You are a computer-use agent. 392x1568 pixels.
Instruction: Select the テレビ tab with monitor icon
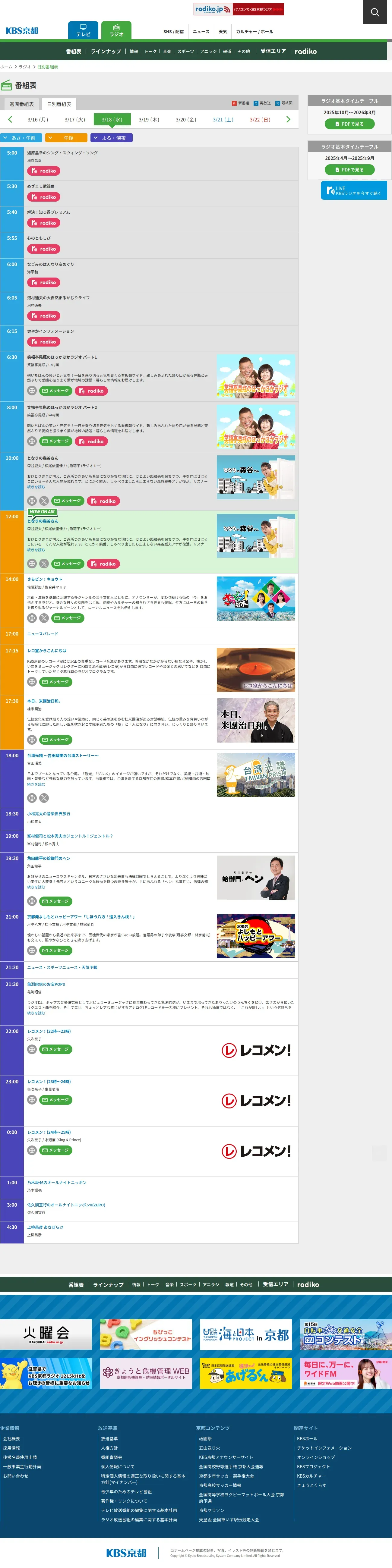coord(84,30)
